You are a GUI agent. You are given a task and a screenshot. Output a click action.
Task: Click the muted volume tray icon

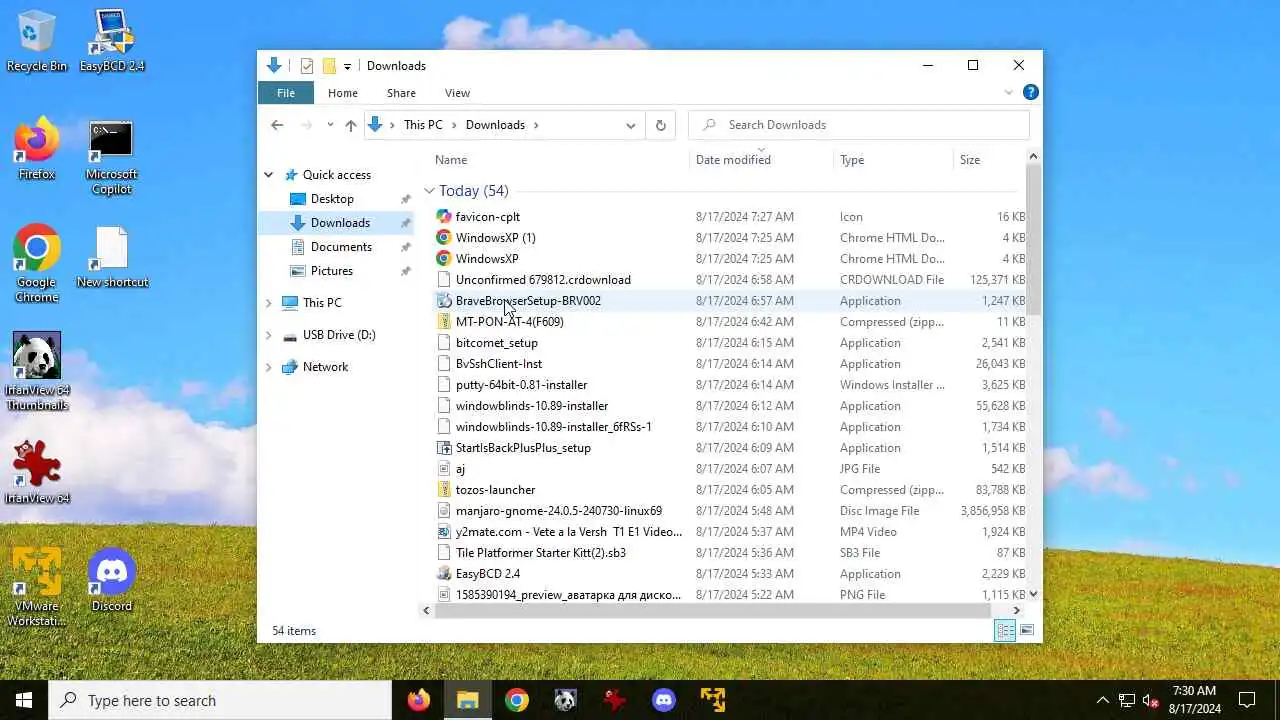click(x=1150, y=700)
